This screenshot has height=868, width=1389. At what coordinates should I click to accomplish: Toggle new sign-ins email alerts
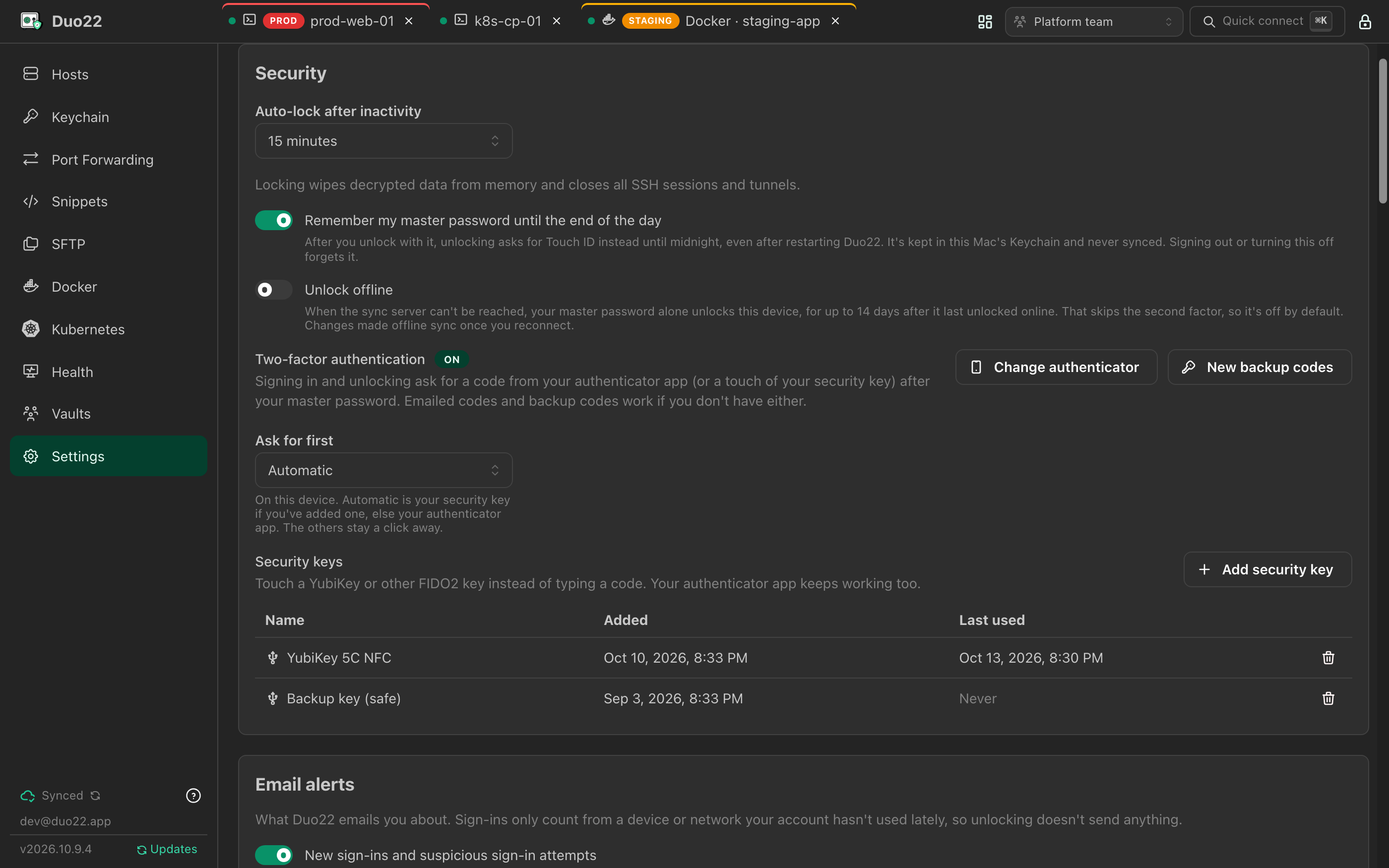tap(274, 855)
